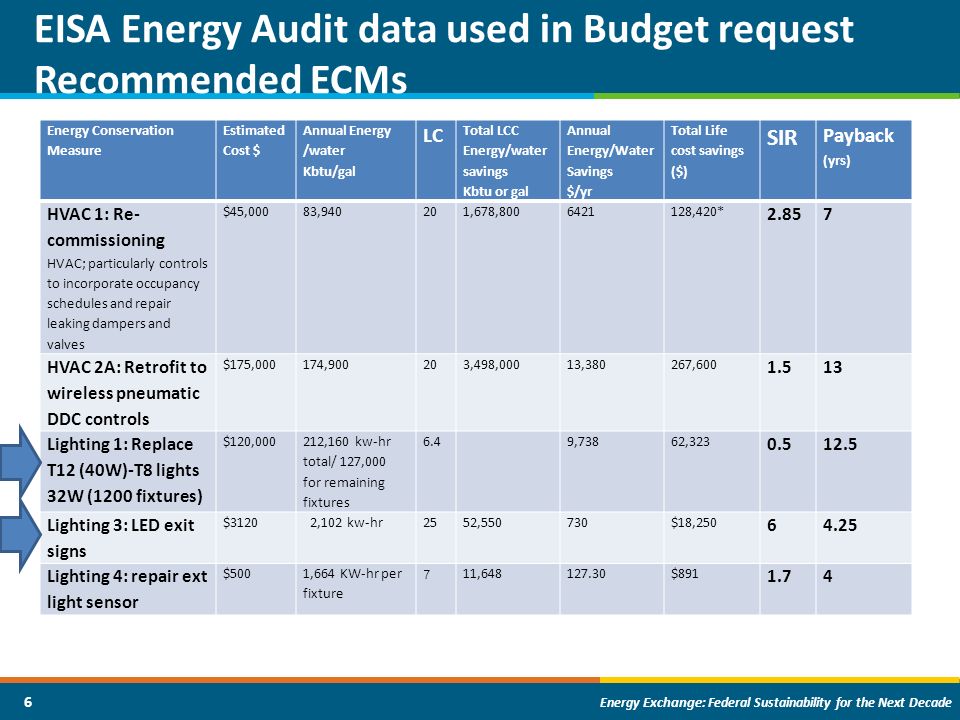Click the SIR value "0.5"

779,444
